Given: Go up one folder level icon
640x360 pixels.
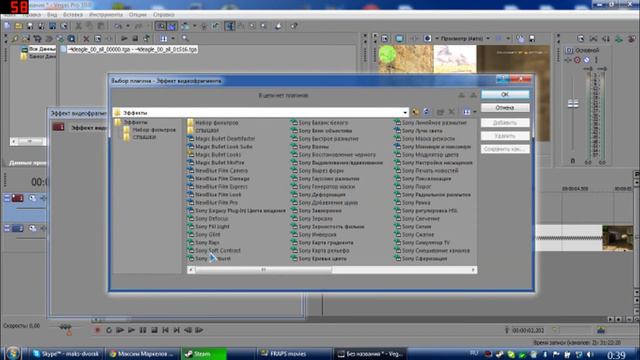Looking at the screenshot, I should coord(416,112).
